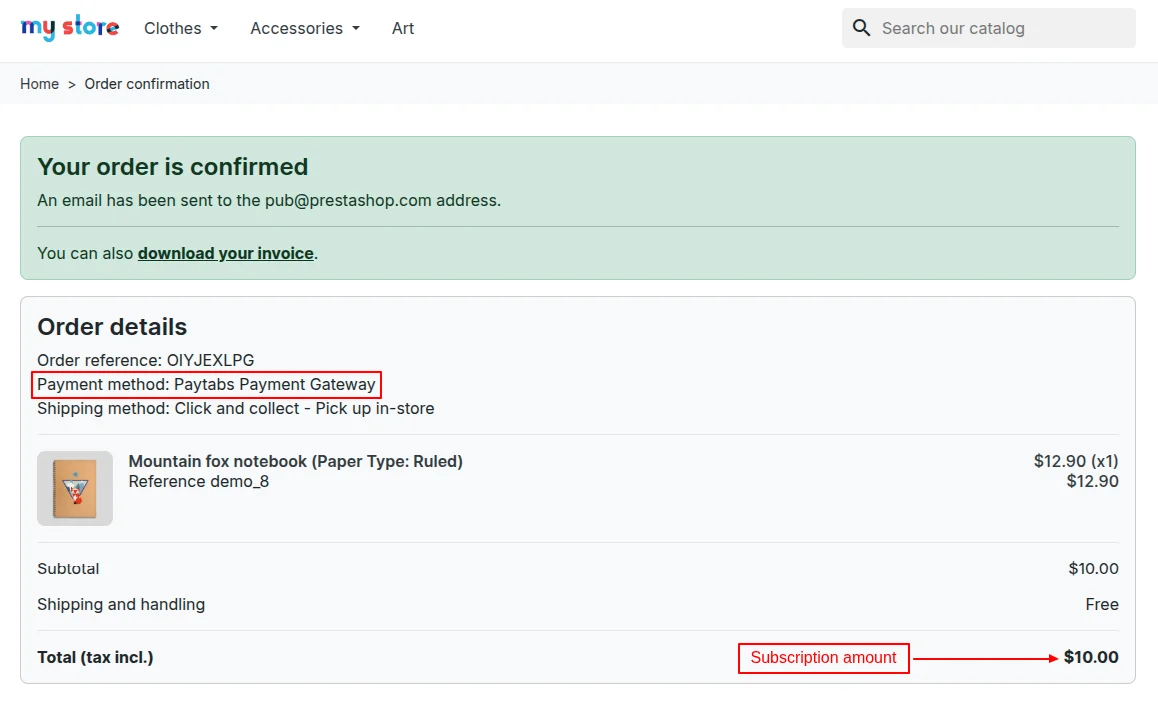Click the pub@prestashop.com email sentence
Screen dimensions: 1158x709
pyautogui.click(x=269, y=200)
